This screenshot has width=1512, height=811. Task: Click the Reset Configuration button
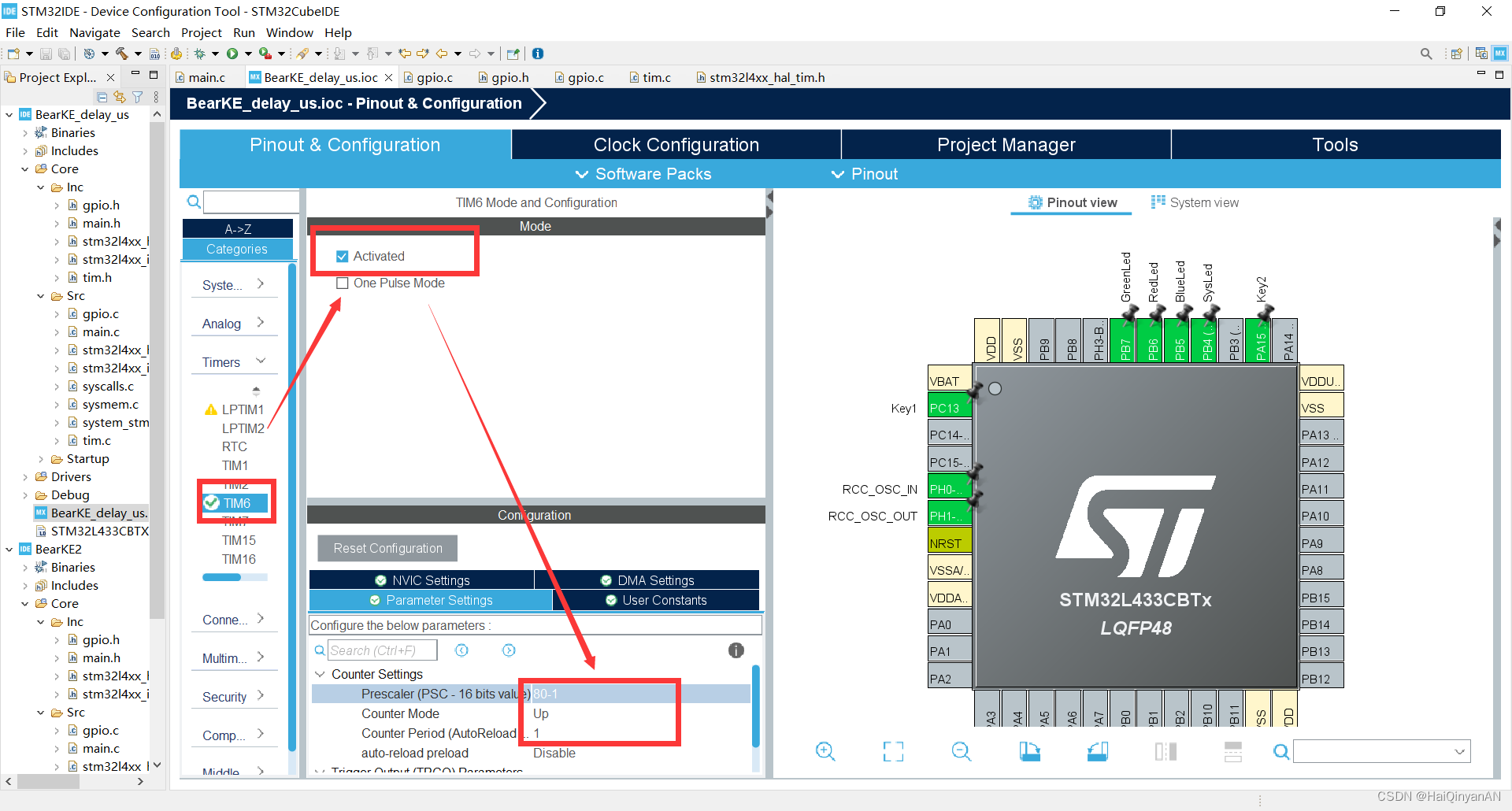click(x=387, y=548)
